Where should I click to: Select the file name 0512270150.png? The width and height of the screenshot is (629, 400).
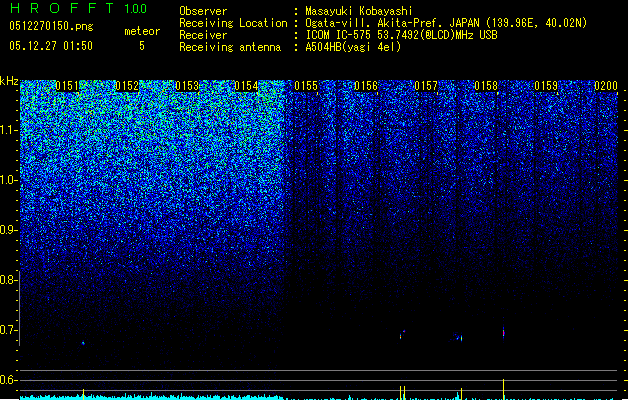pyautogui.click(x=51, y=26)
